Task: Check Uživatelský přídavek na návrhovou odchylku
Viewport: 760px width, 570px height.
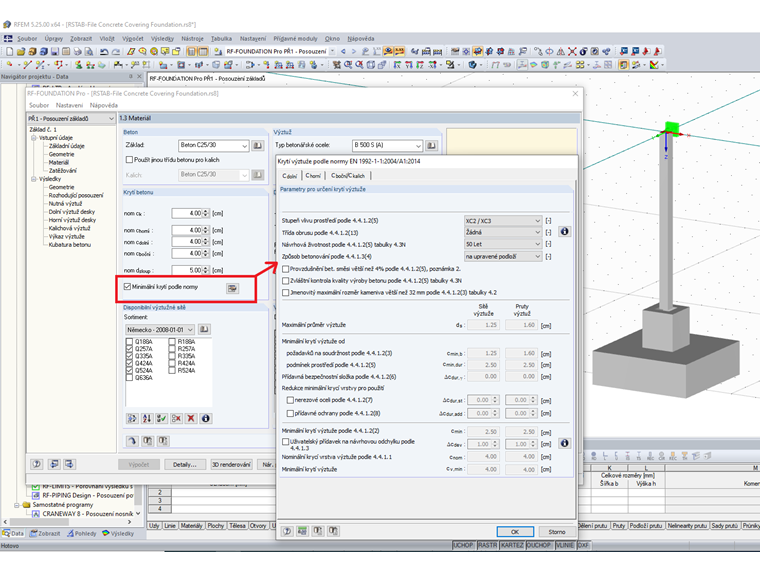Action: 285,442
